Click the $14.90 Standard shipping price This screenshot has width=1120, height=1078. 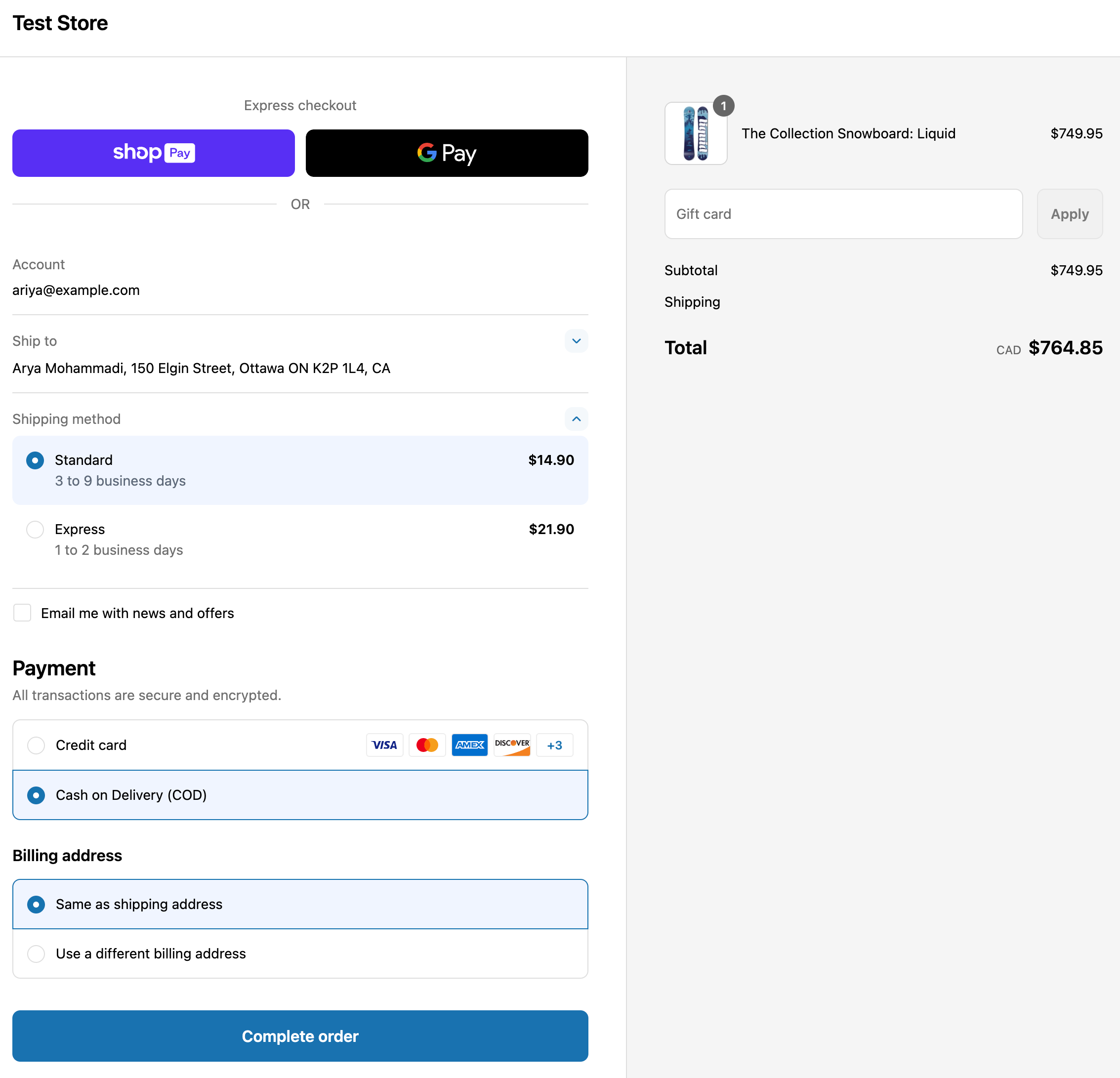(x=551, y=460)
